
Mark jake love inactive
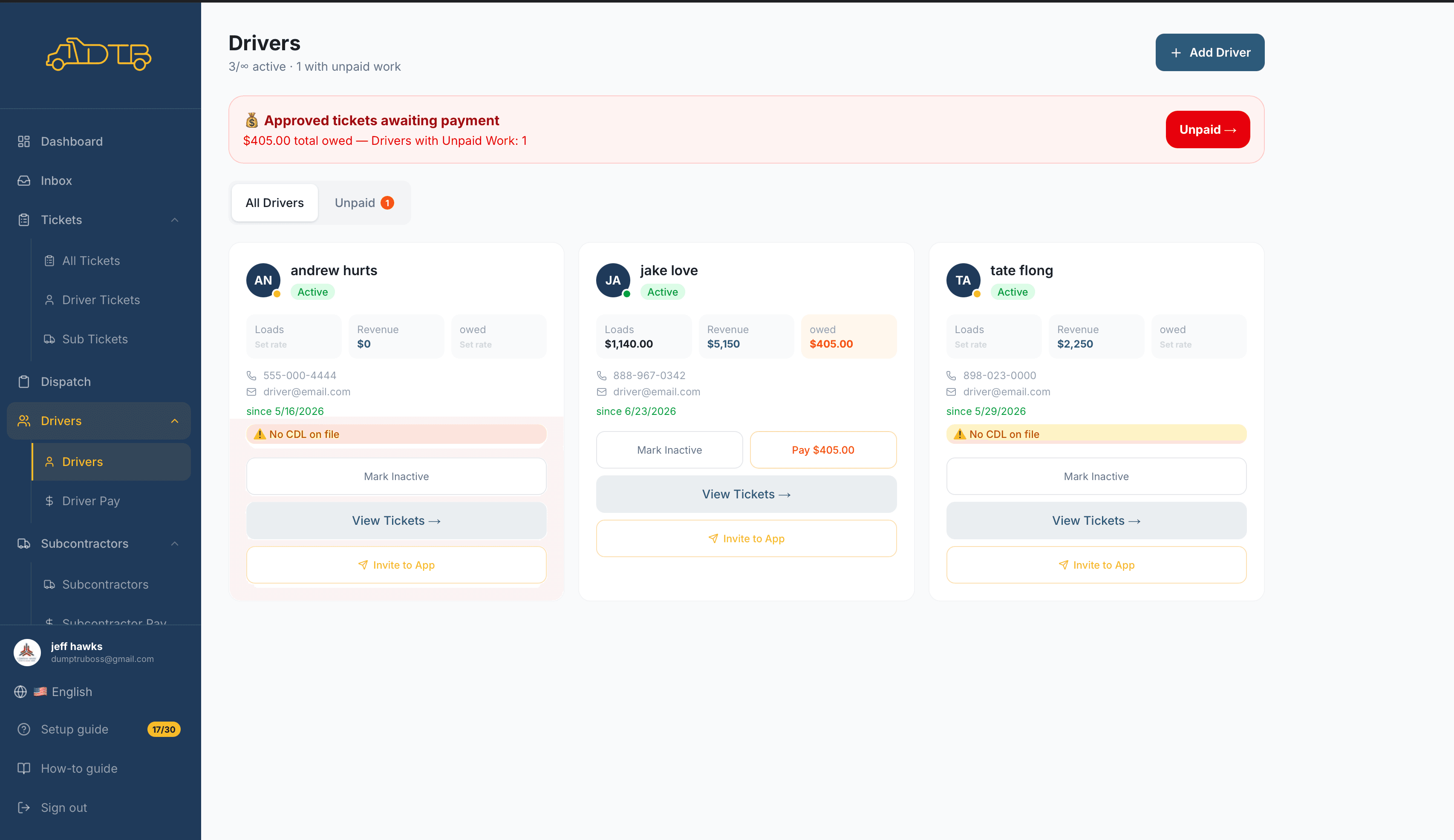point(669,450)
